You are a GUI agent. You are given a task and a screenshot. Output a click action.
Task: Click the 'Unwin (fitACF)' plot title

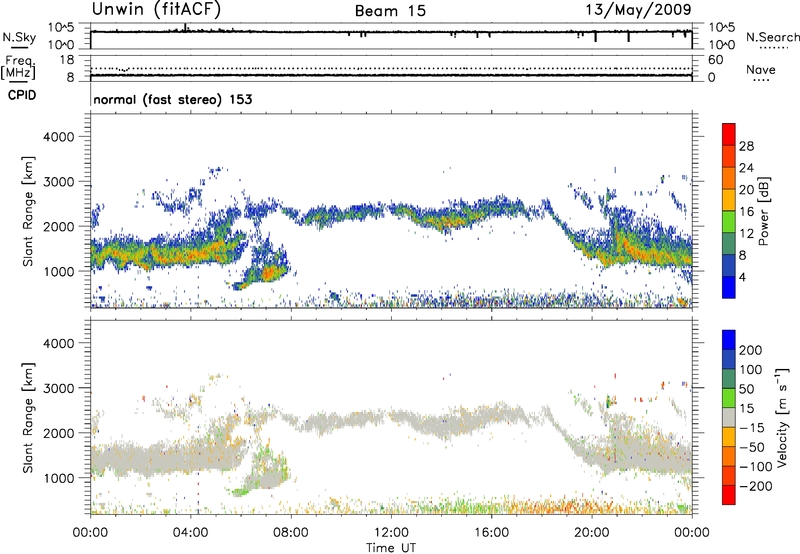pyautogui.click(x=156, y=9)
